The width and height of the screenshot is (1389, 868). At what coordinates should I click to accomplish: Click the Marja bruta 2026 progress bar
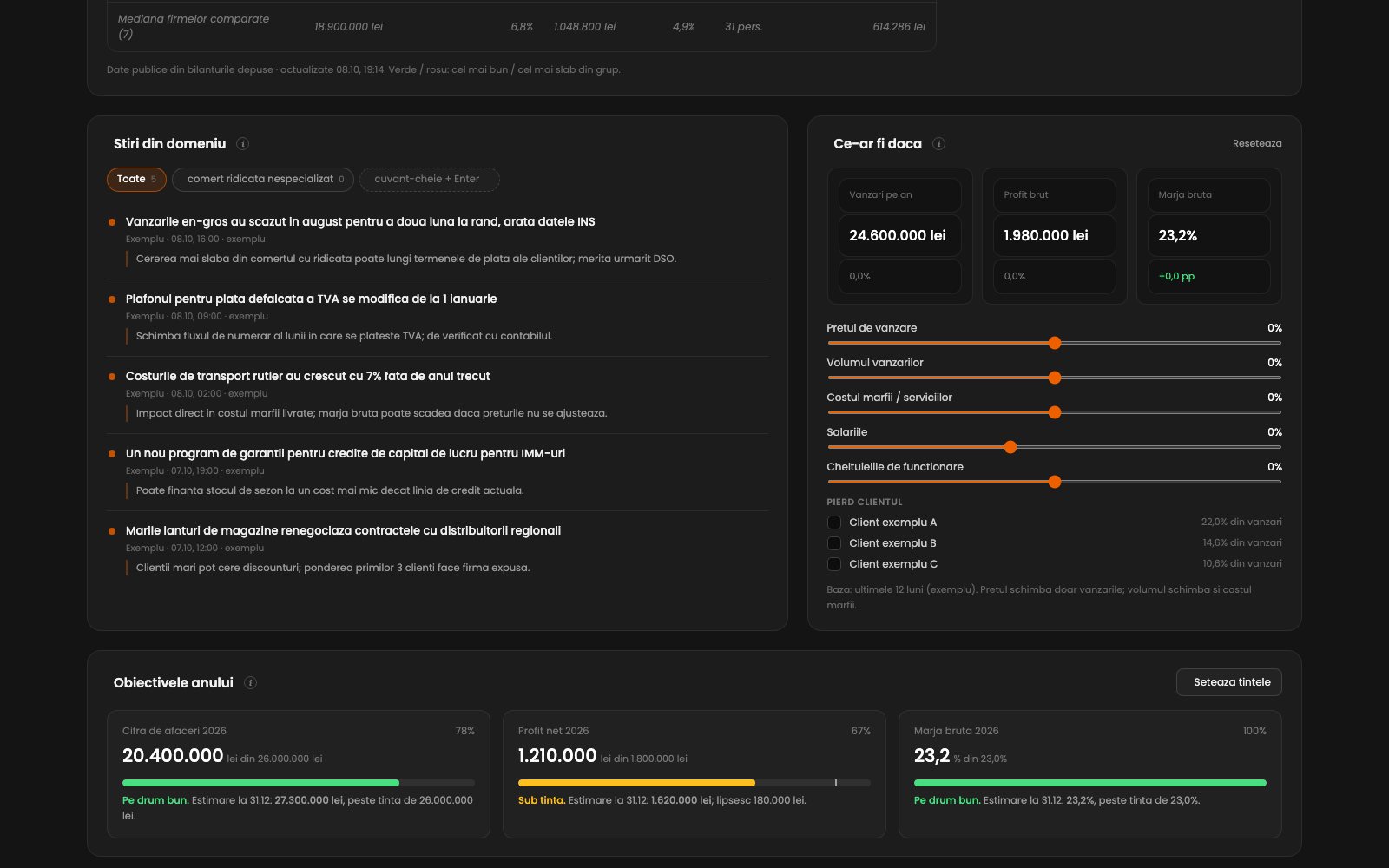(1090, 783)
